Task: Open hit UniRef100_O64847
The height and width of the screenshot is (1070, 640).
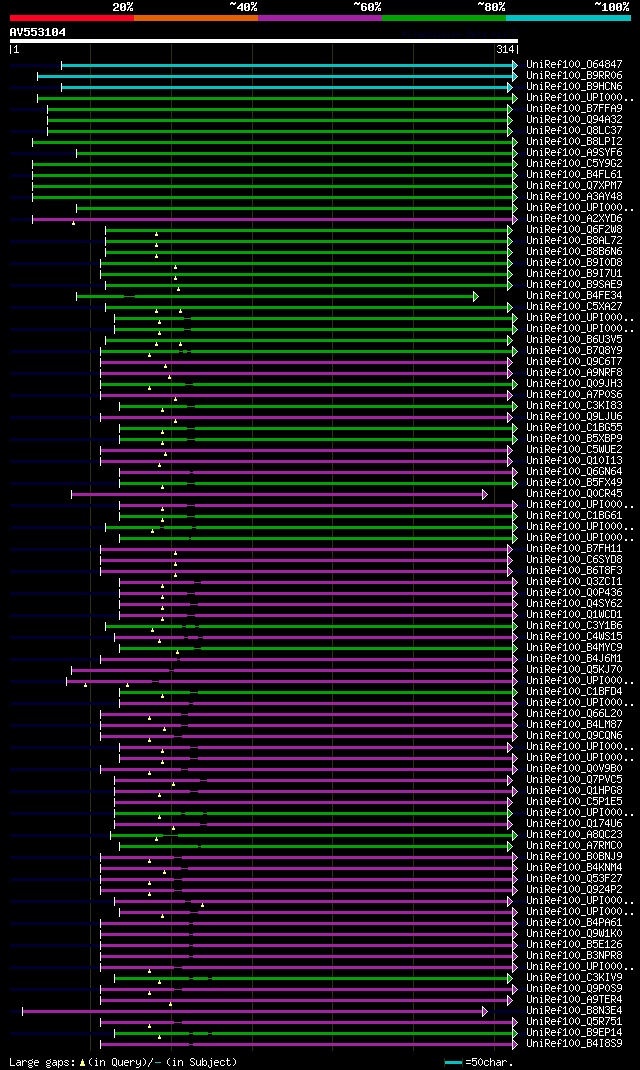Action: click(574, 65)
